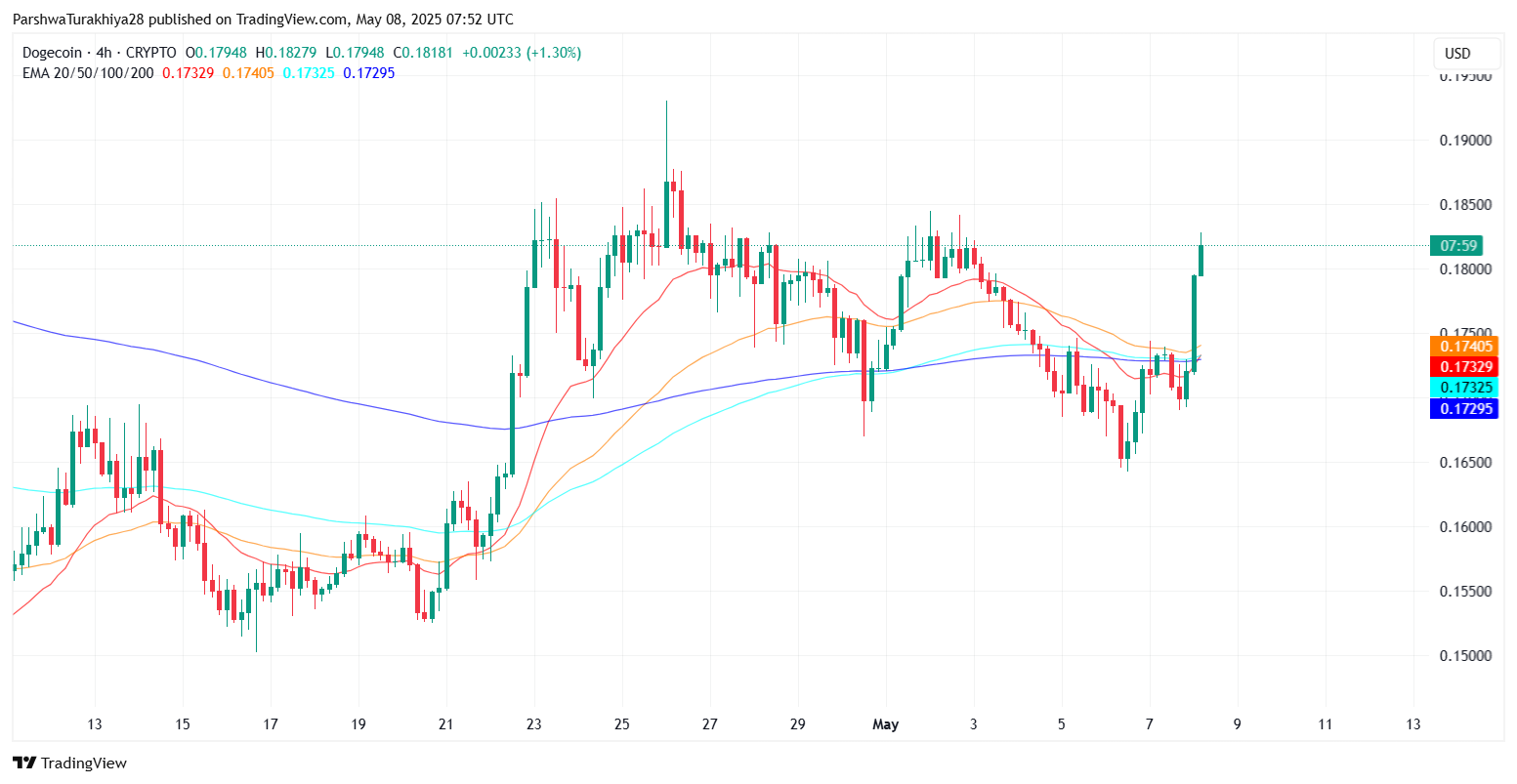Click the red 0.17329 value in EMA legend
The image size is (1517, 784).
pyautogui.click(x=188, y=72)
